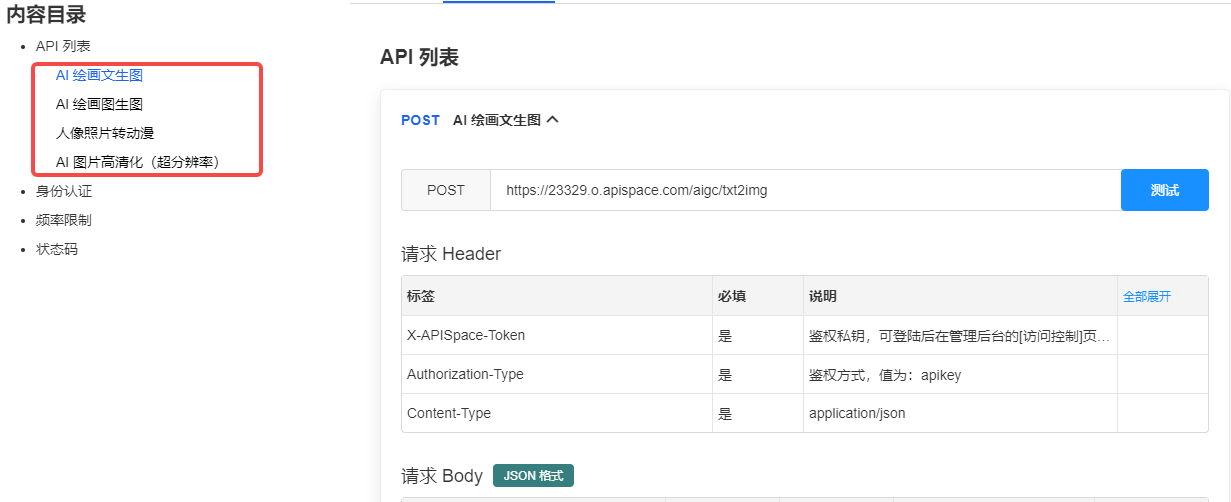
Task: Click the JSON 格式 badge
Action: (533, 476)
